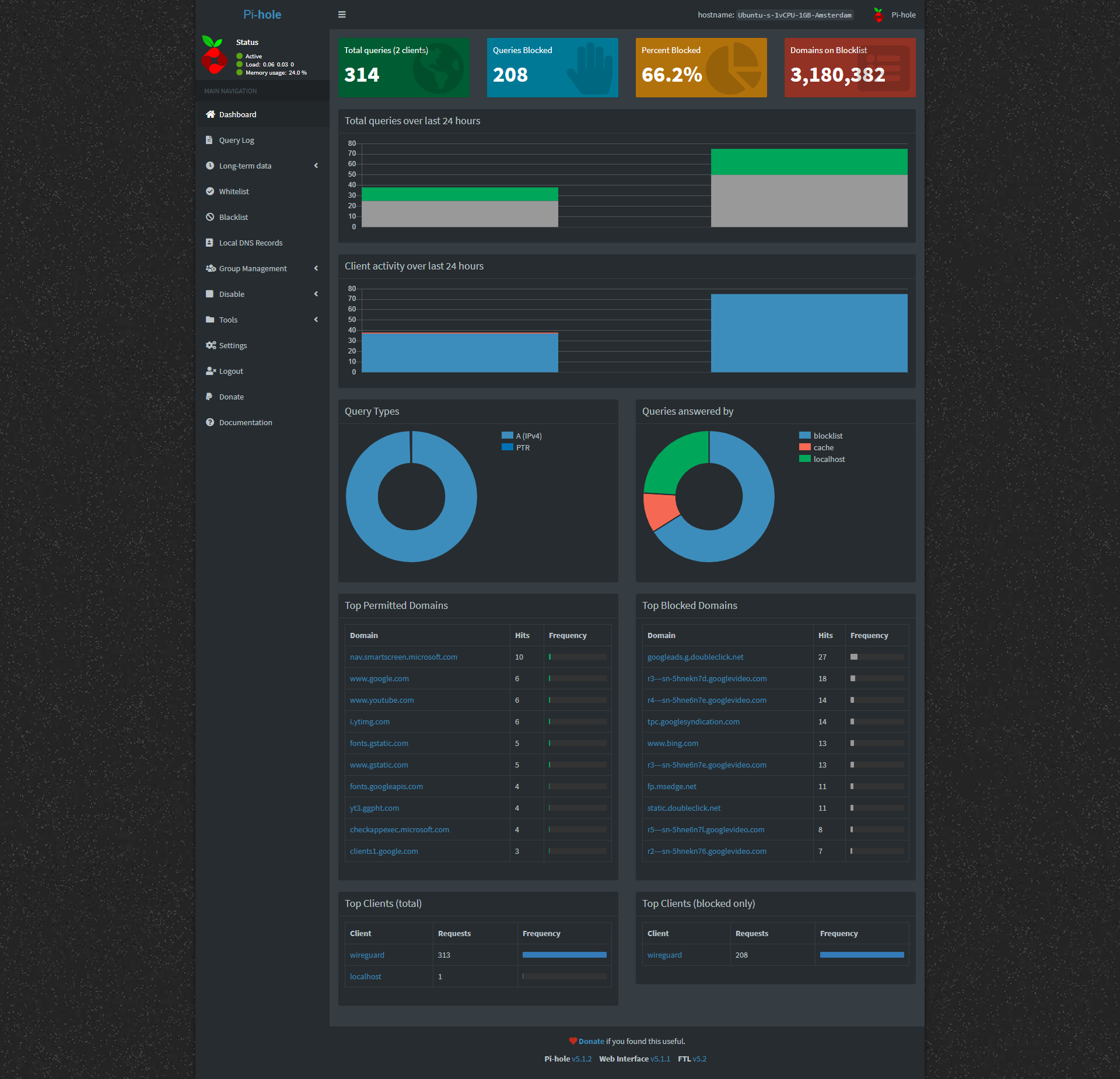This screenshot has width=1120, height=1079.
Task: Open googleads.g.doubleclick.net blocked domain link
Action: pyautogui.click(x=695, y=657)
